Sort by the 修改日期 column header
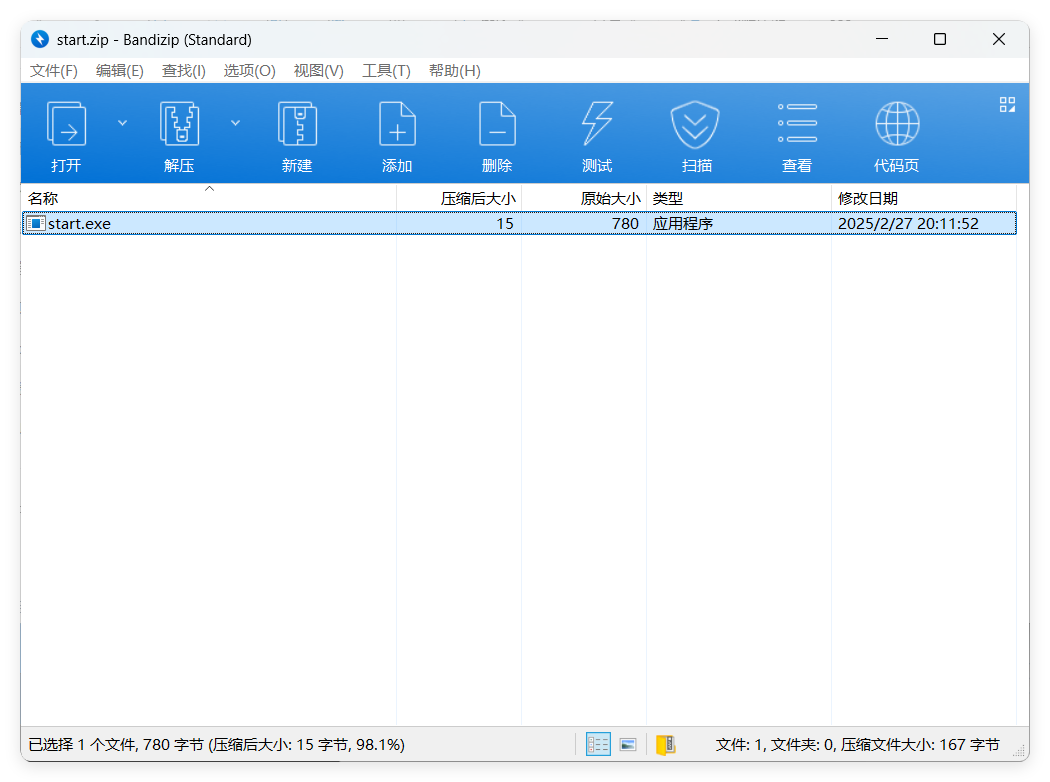1050x782 pixels. click(923, 198)
